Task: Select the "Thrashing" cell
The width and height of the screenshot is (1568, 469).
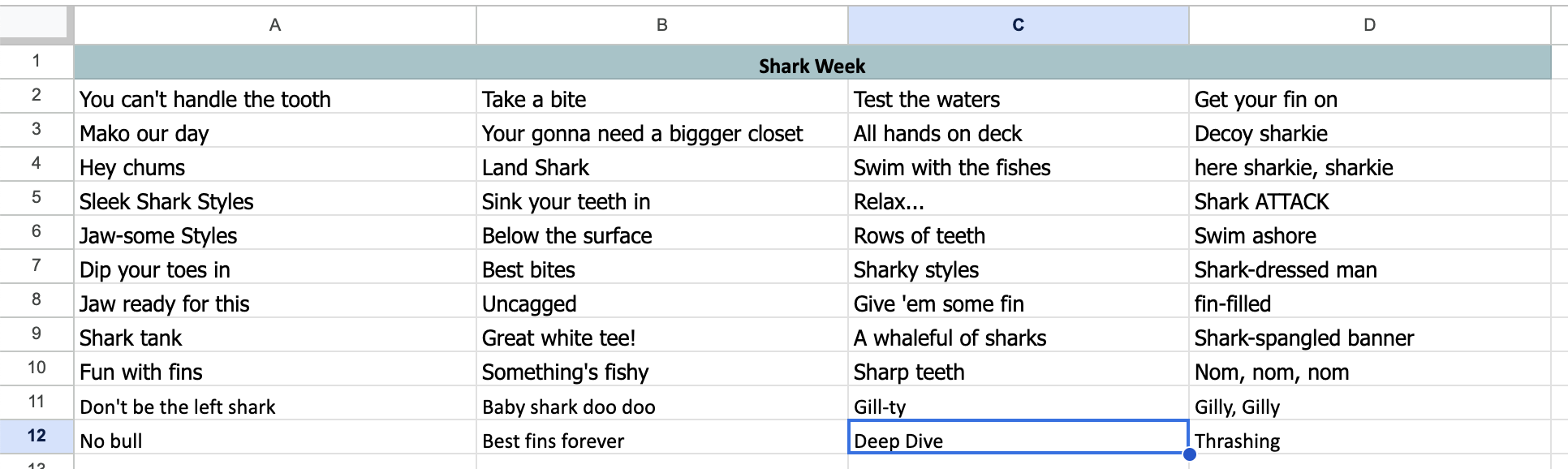Action: tap(1237, 441)
